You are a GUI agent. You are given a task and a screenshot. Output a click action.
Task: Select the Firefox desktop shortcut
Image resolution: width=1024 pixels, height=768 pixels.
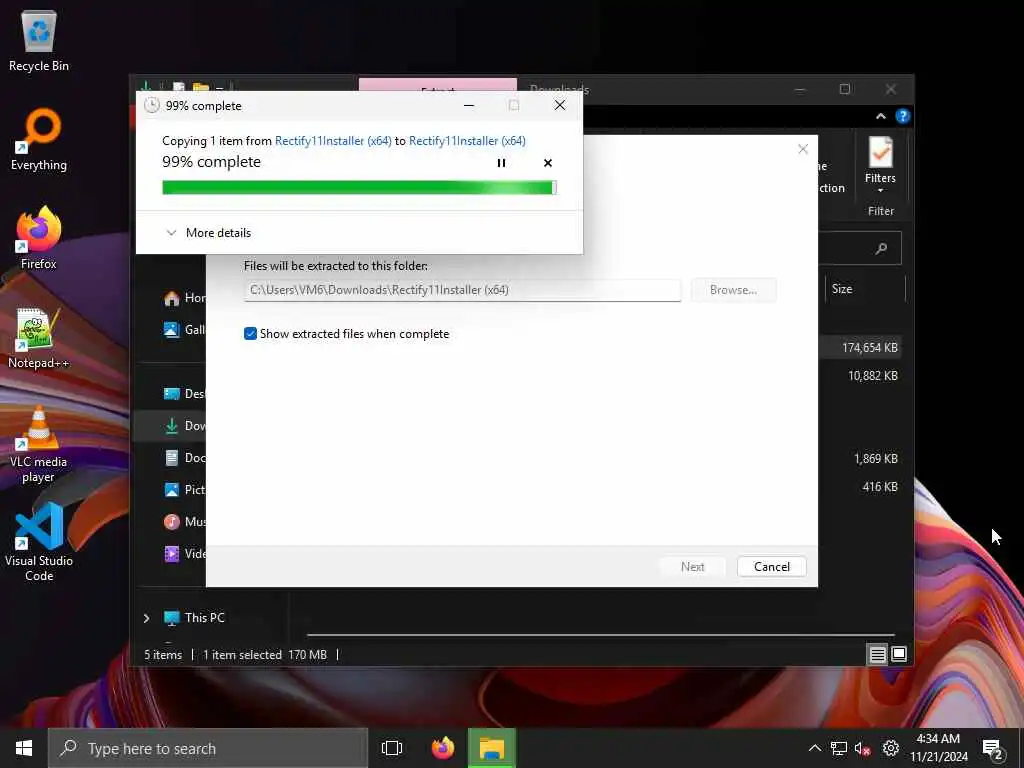click(39, 238)
